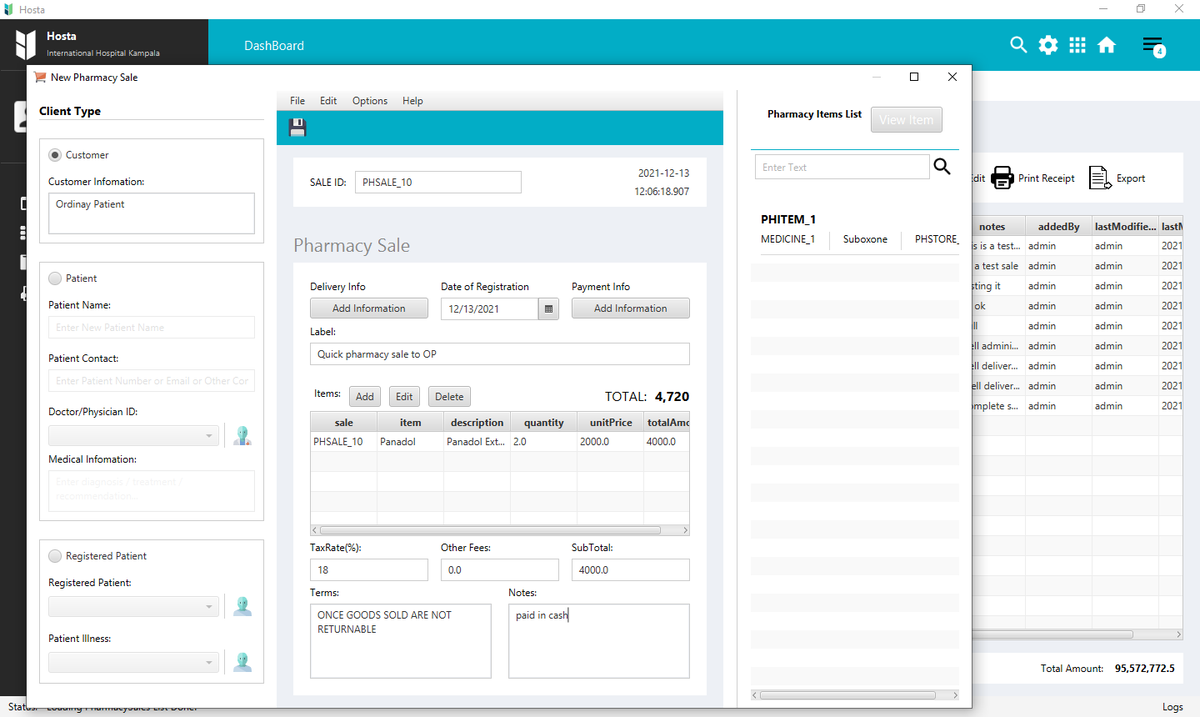Click the Print Receipt printer icon
The image size is (1200, 717).
[1002, 178]
